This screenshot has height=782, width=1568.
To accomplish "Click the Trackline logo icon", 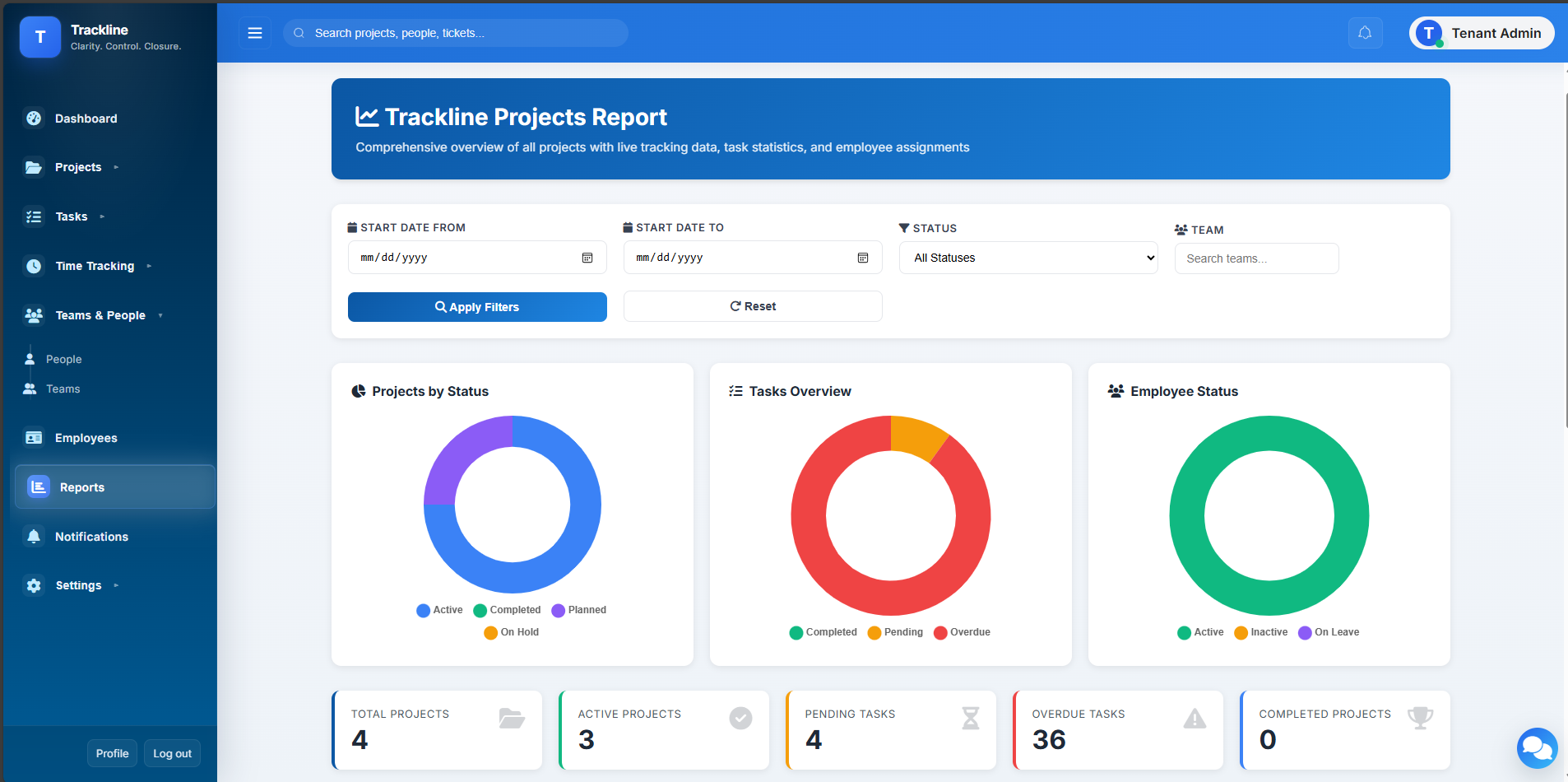I will (40, 37).
